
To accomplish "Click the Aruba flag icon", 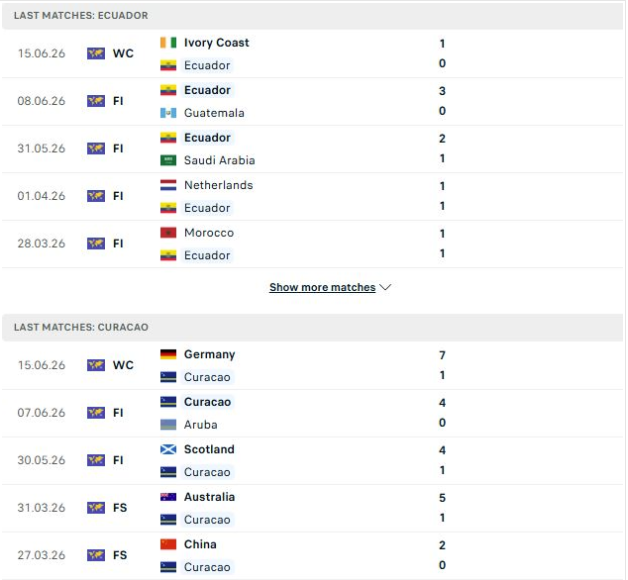I will [168, 425].
